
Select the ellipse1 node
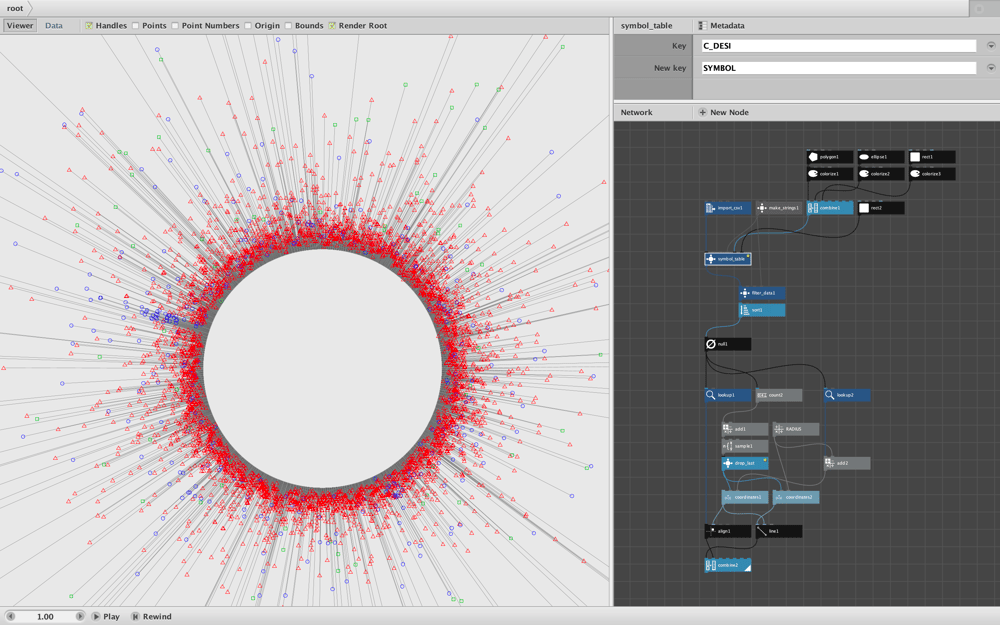(881, 157)
